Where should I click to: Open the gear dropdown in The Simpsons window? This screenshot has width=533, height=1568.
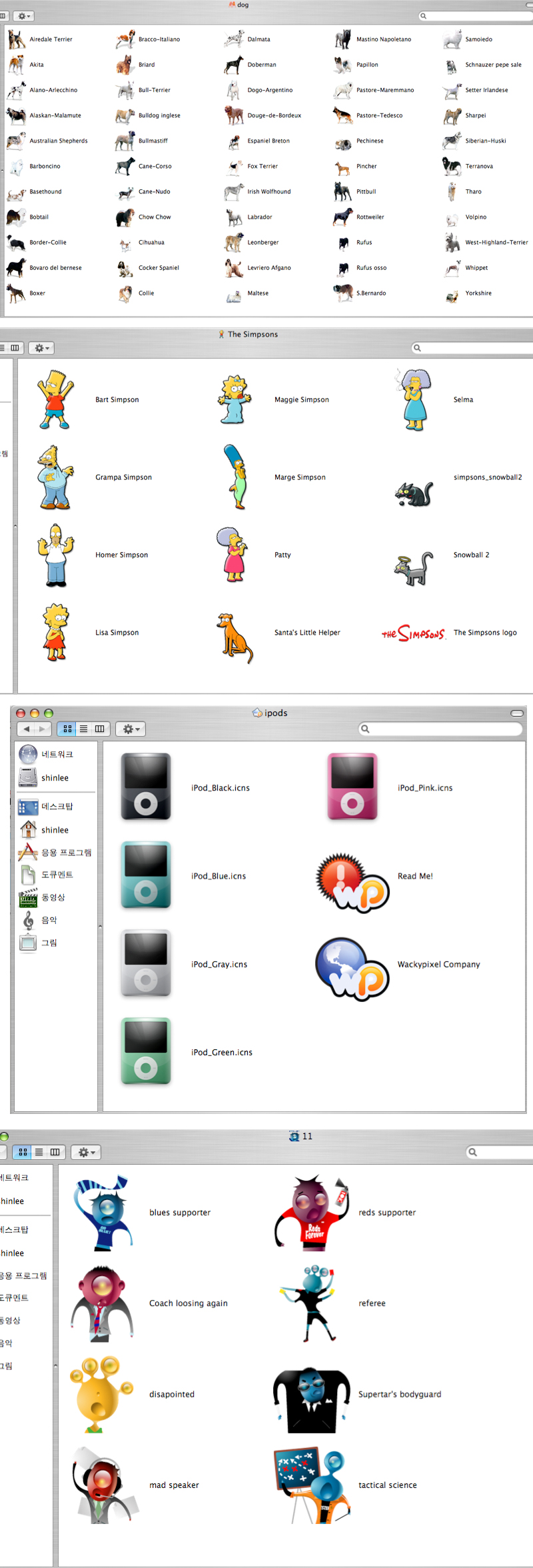pos(41,348)
